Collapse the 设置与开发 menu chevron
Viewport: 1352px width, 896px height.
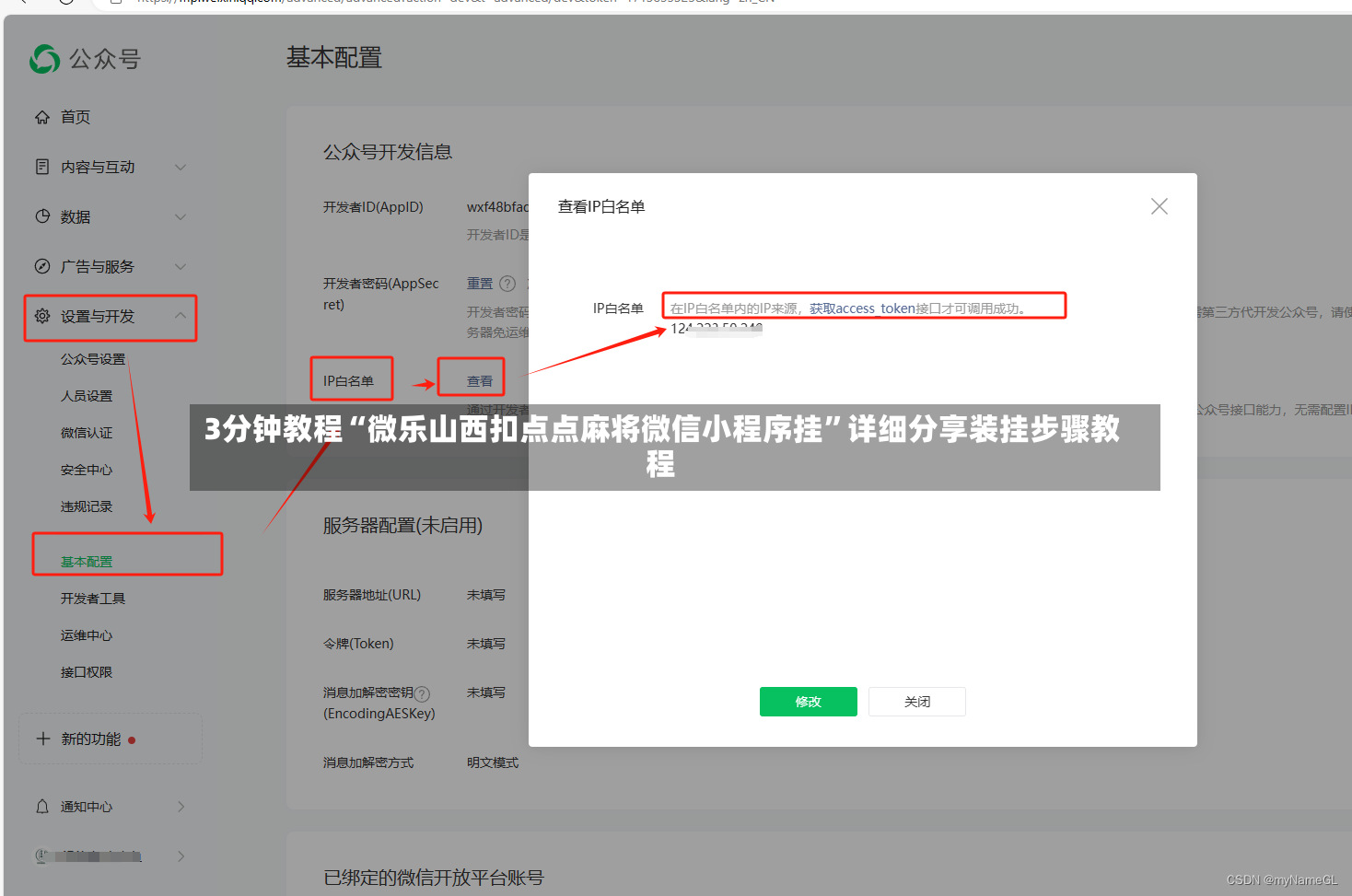point(181,316)
